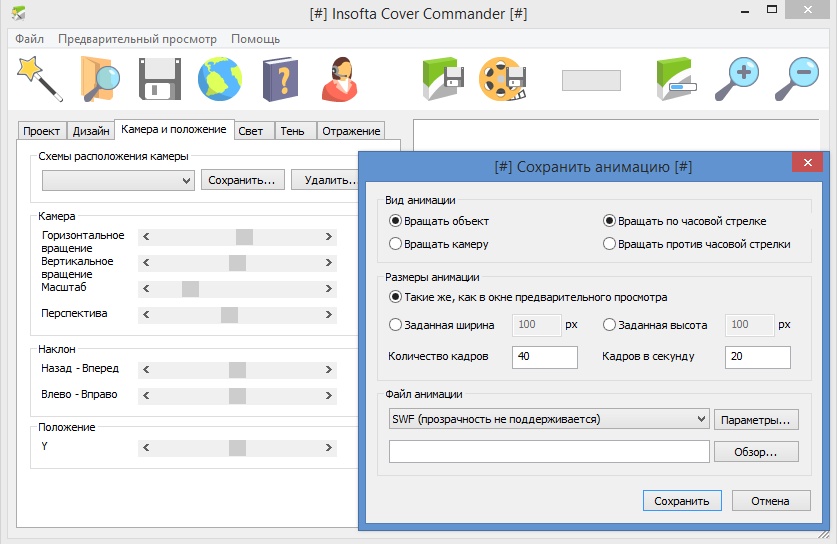Click Удалить... camera scheme button
837x544 pixels.
[x=325, y=180]
